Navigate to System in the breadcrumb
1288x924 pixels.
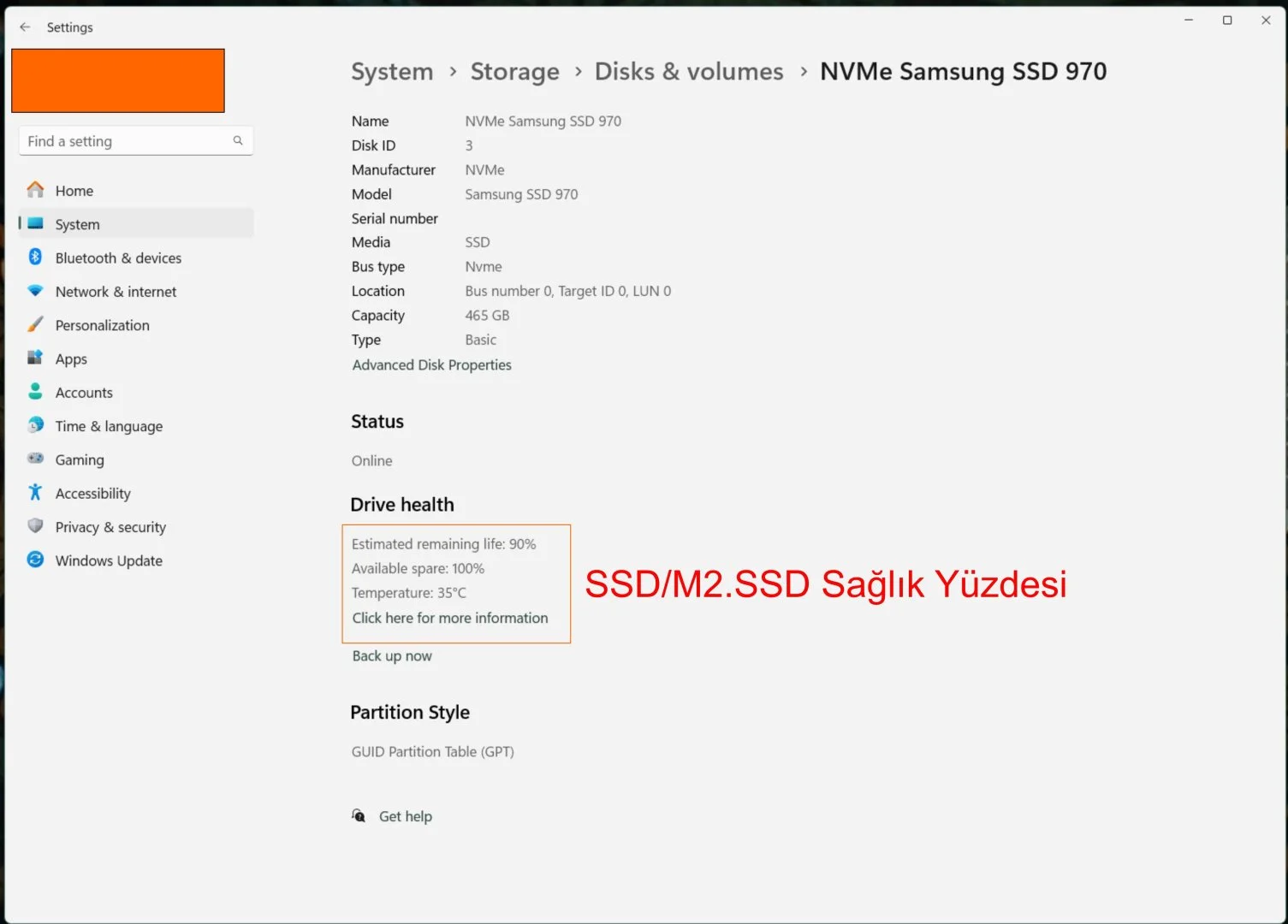click(x=392, y=72)
